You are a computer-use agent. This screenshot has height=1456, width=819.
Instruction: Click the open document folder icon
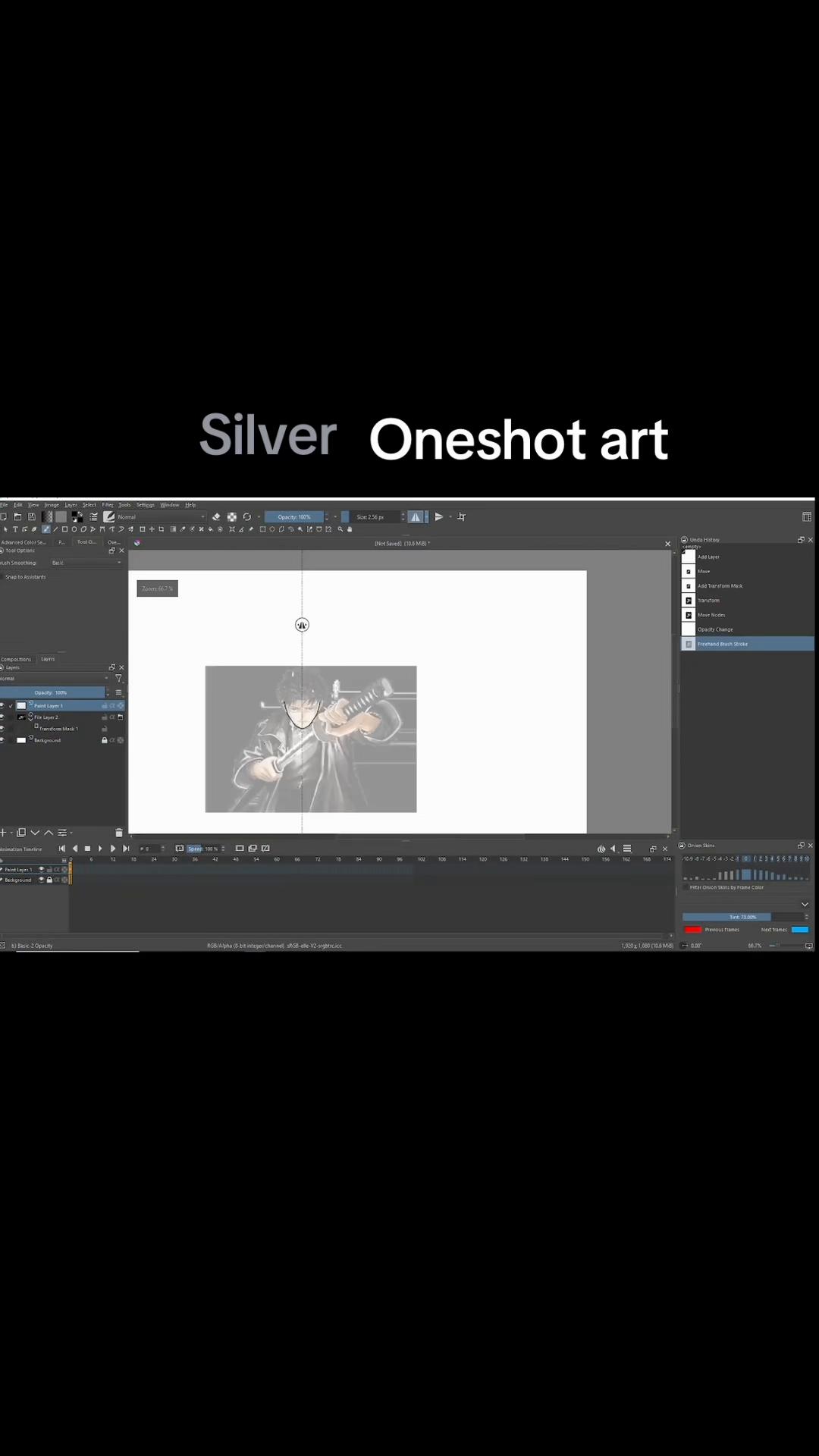pyautogui.click(x=17, y=516)
